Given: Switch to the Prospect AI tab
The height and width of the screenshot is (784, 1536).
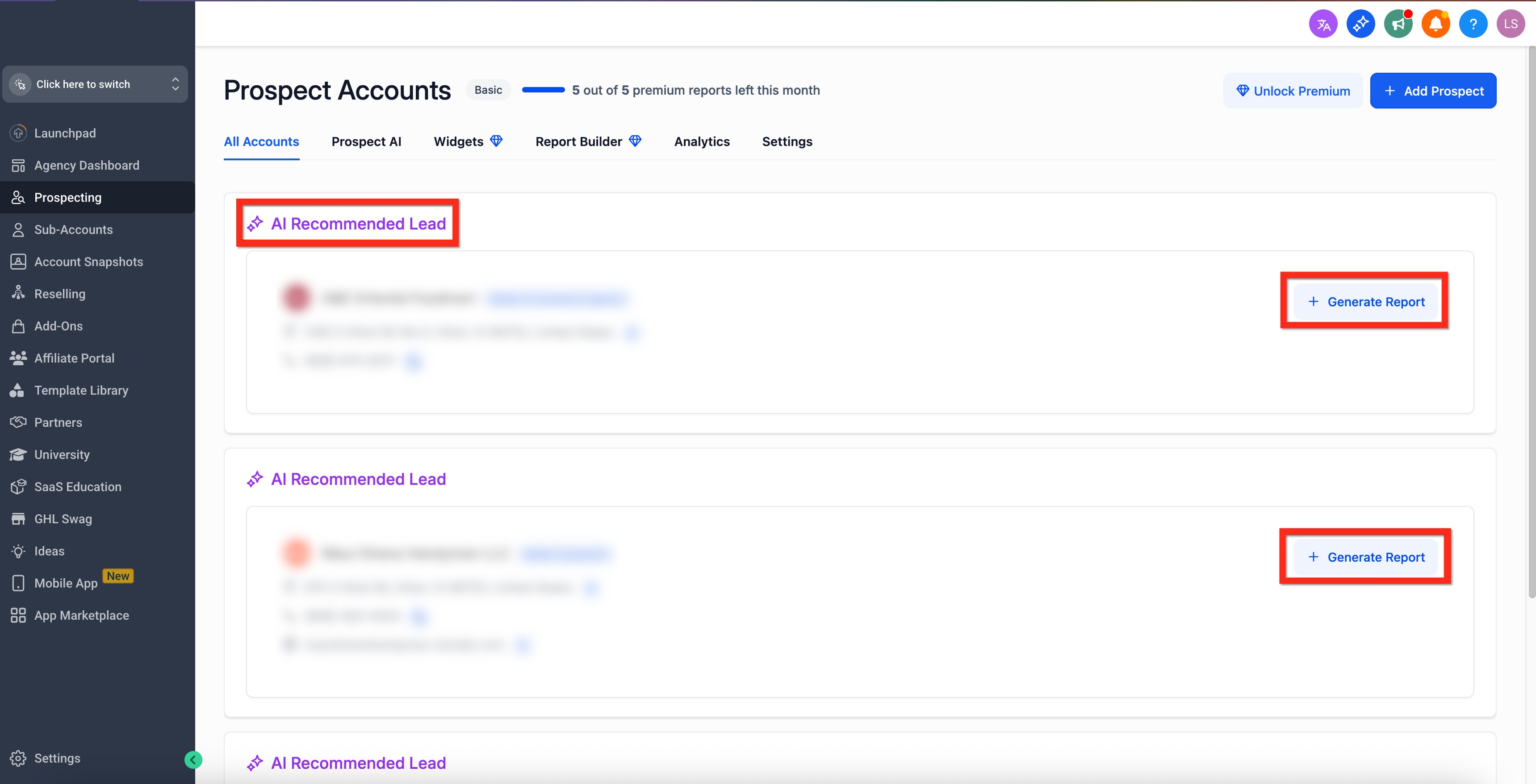Looking at the screenshot, I should click(x=366, y=142).
